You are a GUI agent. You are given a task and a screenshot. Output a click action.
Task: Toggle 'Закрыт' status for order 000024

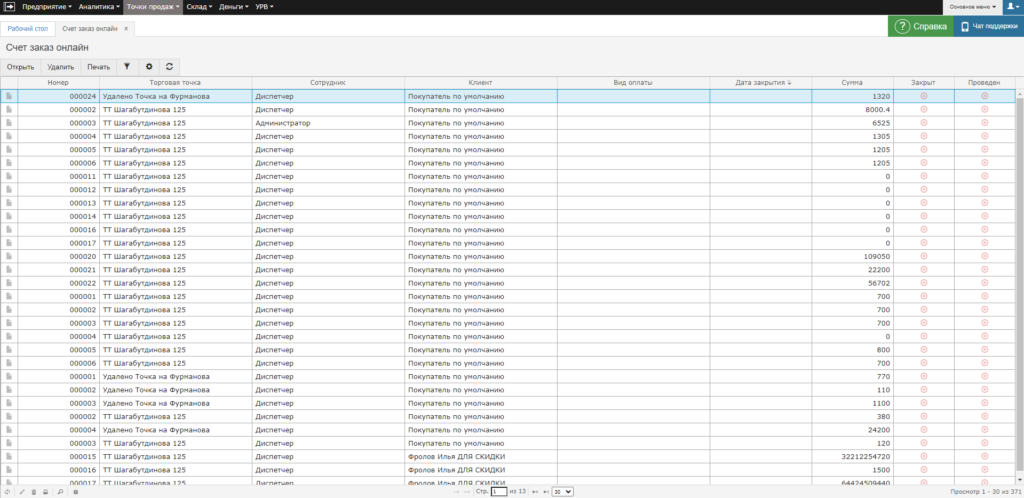pyautogui.click(x=923, y=96)
